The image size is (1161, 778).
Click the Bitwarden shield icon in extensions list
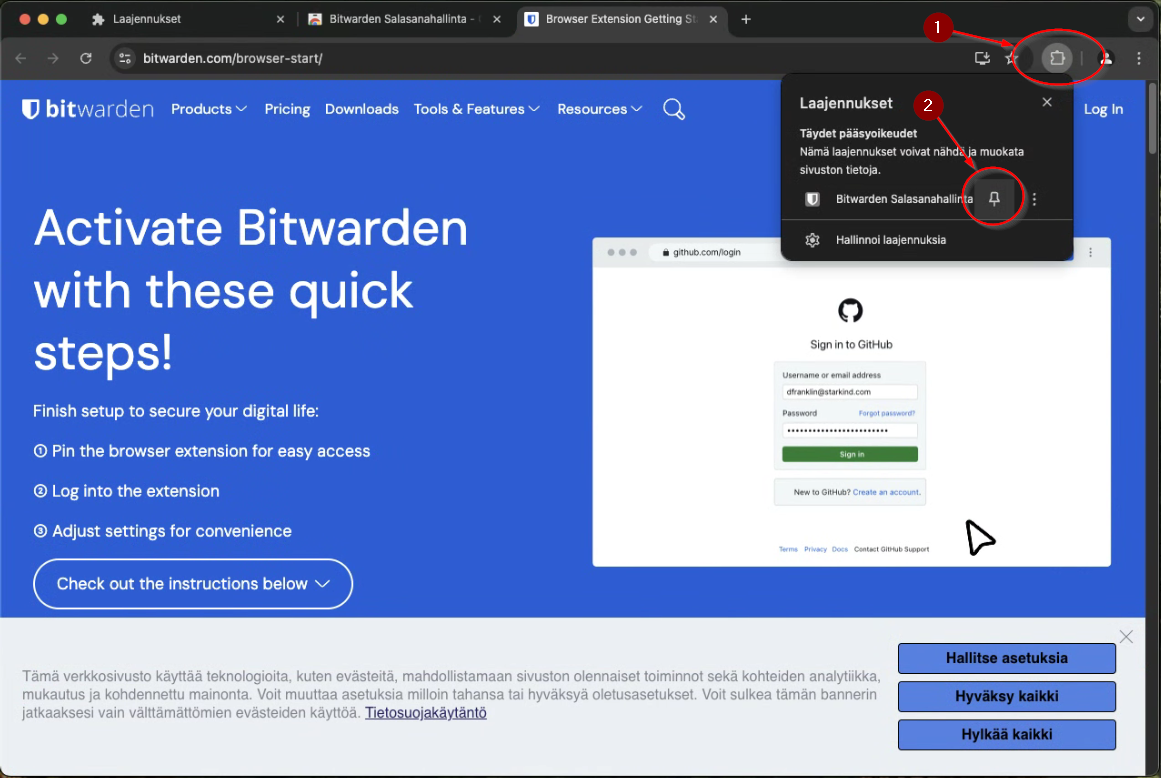pos(812,199)
